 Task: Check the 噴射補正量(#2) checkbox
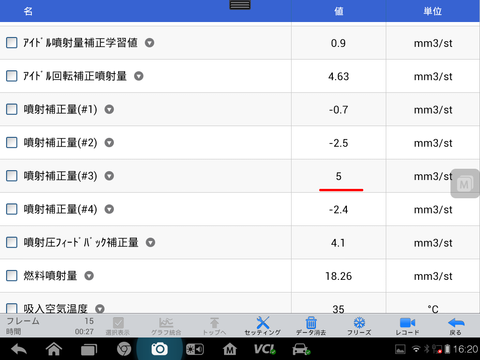click(12, 143)
